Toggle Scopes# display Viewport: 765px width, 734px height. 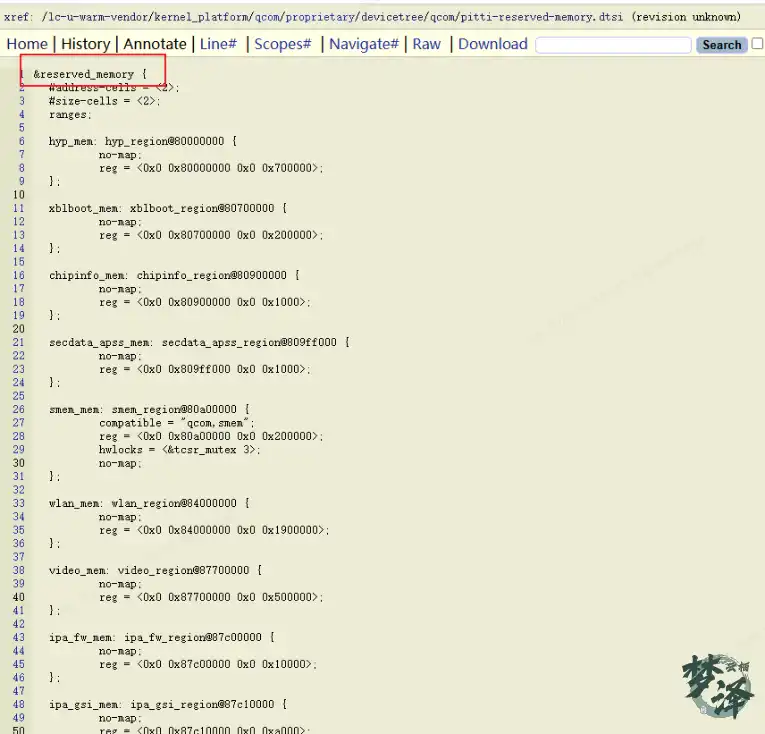282,44
